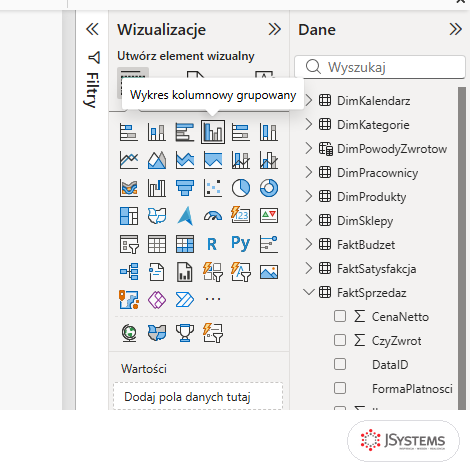Expand the DimKategorie table
The height and width of the screenshot is (472, 470).
click(309, 124)
